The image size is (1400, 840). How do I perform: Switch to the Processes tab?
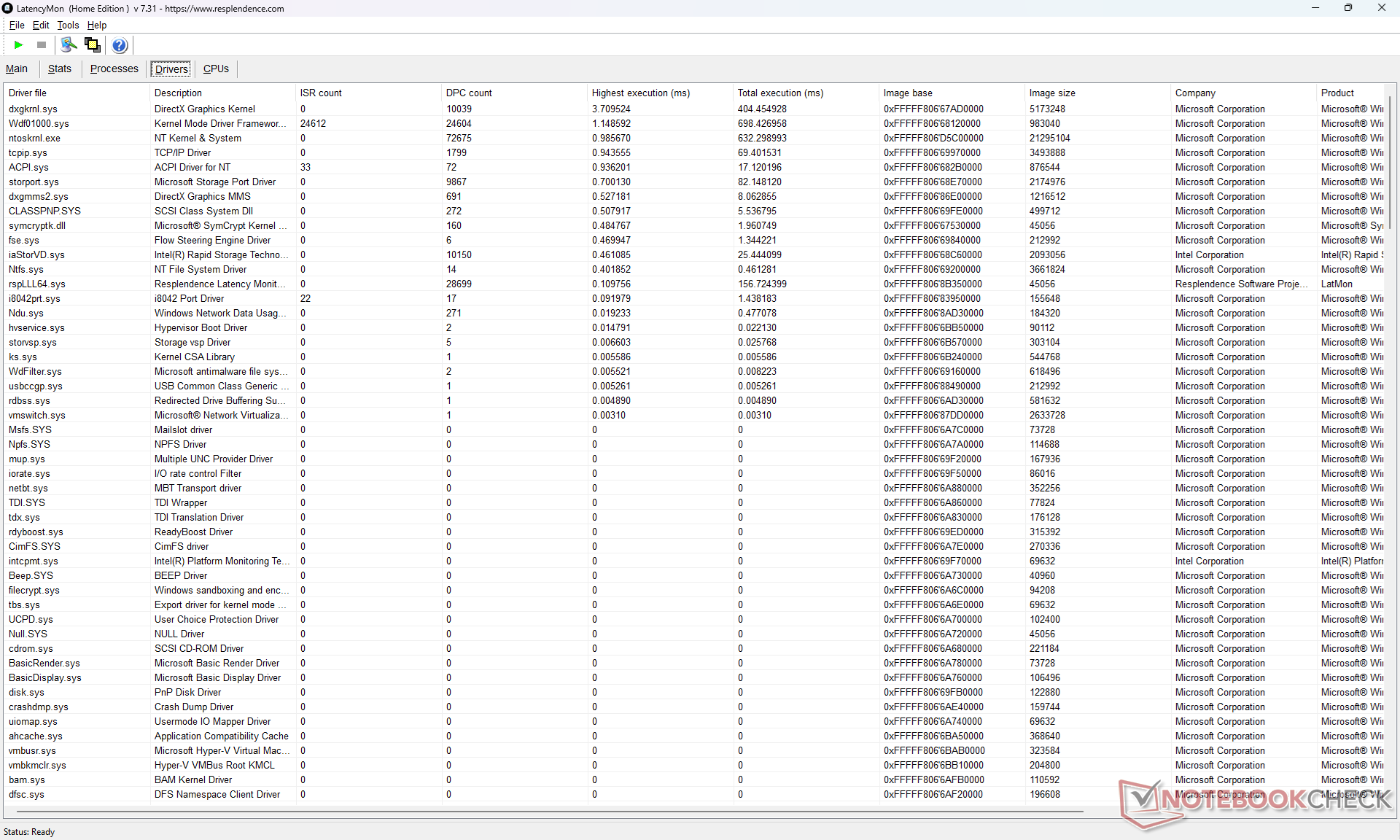114,69
